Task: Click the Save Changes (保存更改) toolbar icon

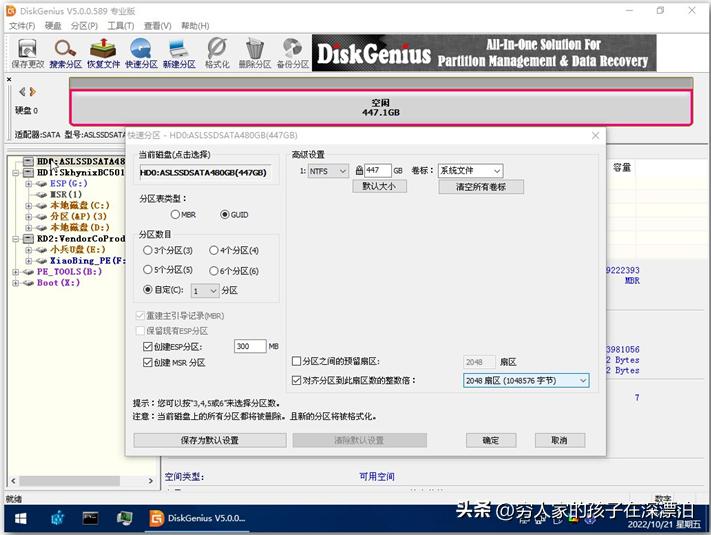Action: 28,54
